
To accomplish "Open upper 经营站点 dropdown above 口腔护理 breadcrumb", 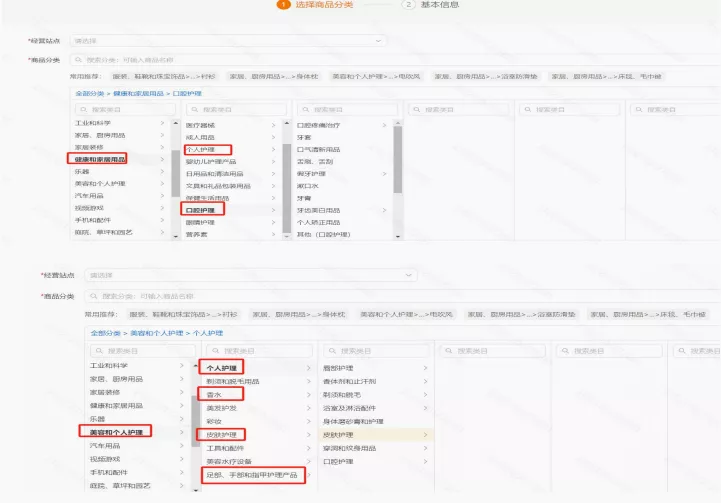I will pos(228,41).
